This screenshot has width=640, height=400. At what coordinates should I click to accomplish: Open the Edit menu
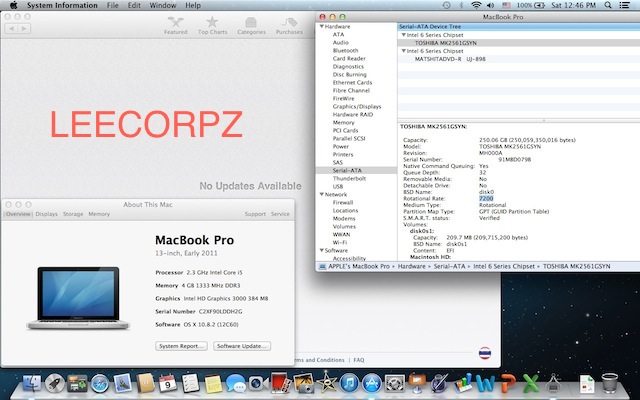[x=134, y=5]
